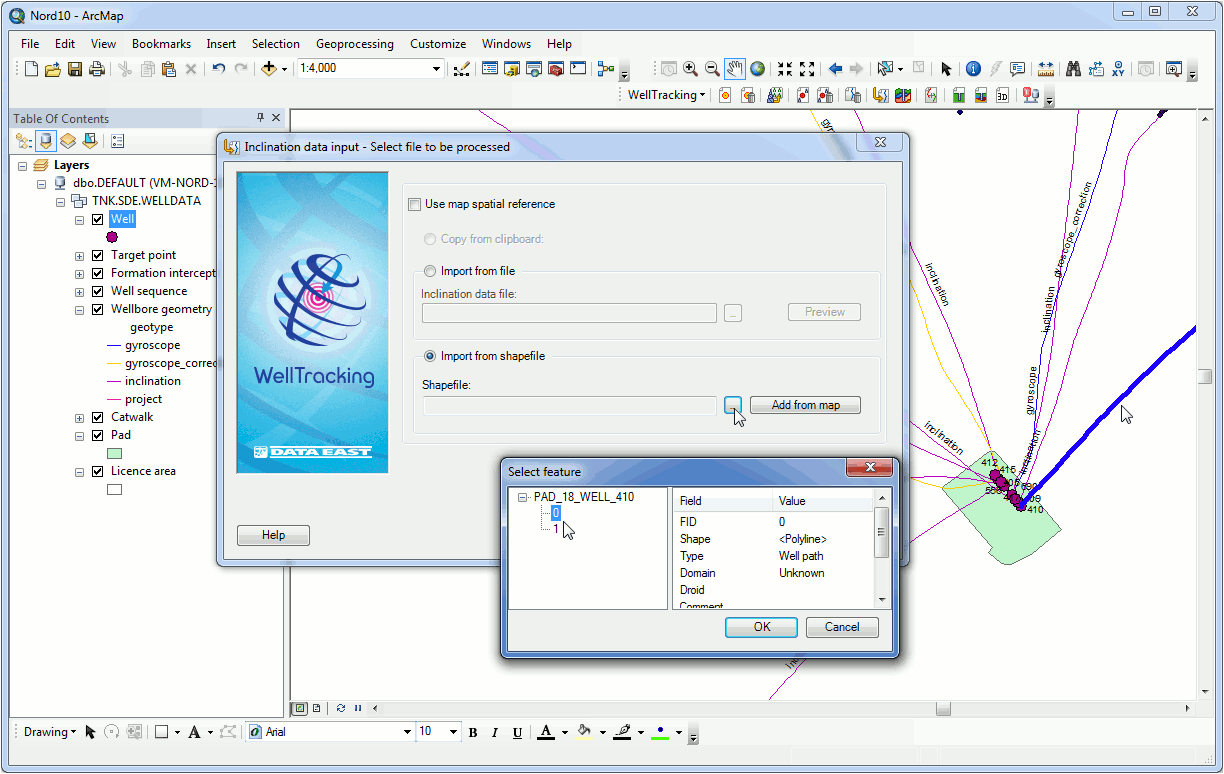Open the Drawing menu dropdown
This screenshot has width=1224, height=774.
[49, 732]
